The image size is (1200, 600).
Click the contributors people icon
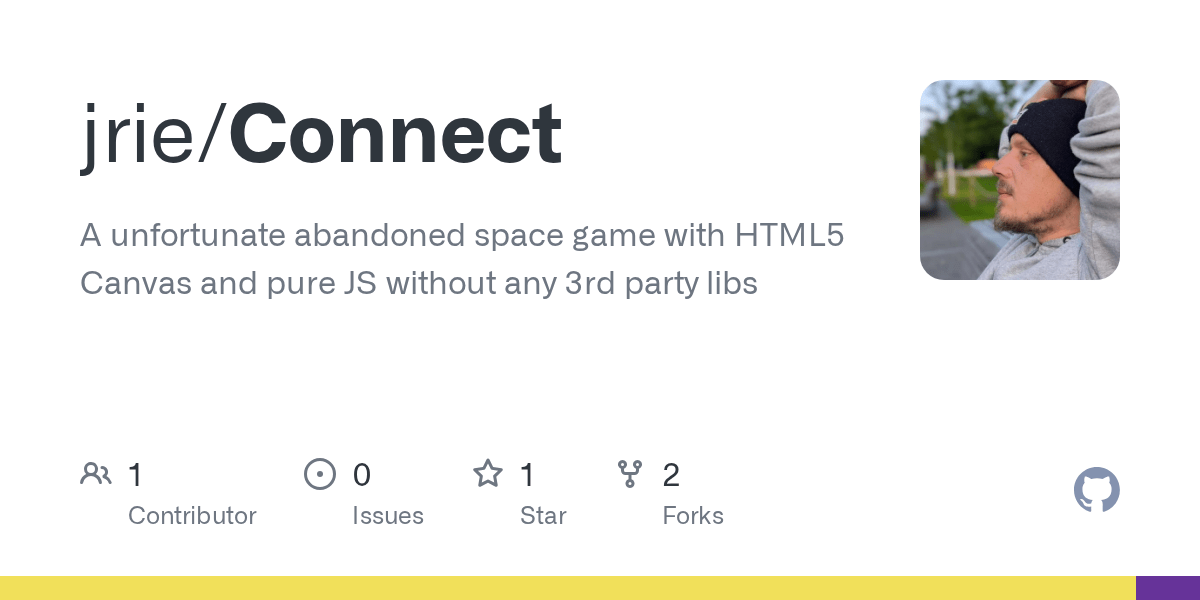[x=96, y=474]
